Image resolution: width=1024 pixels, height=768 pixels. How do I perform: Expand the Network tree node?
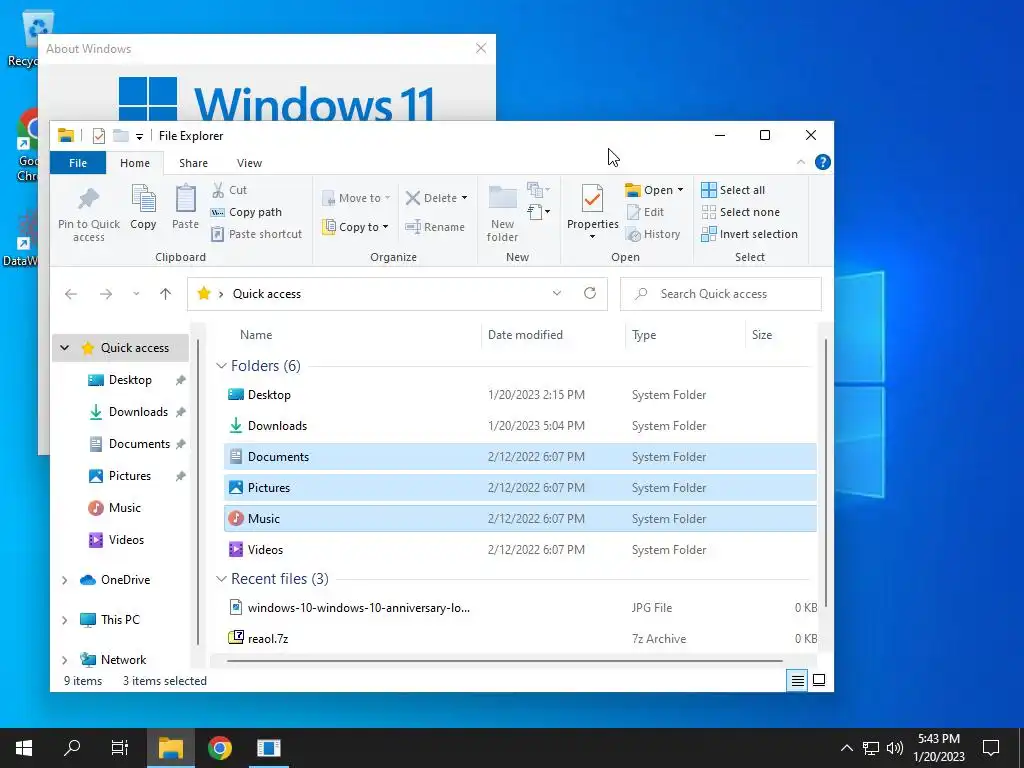pos(65,660)
